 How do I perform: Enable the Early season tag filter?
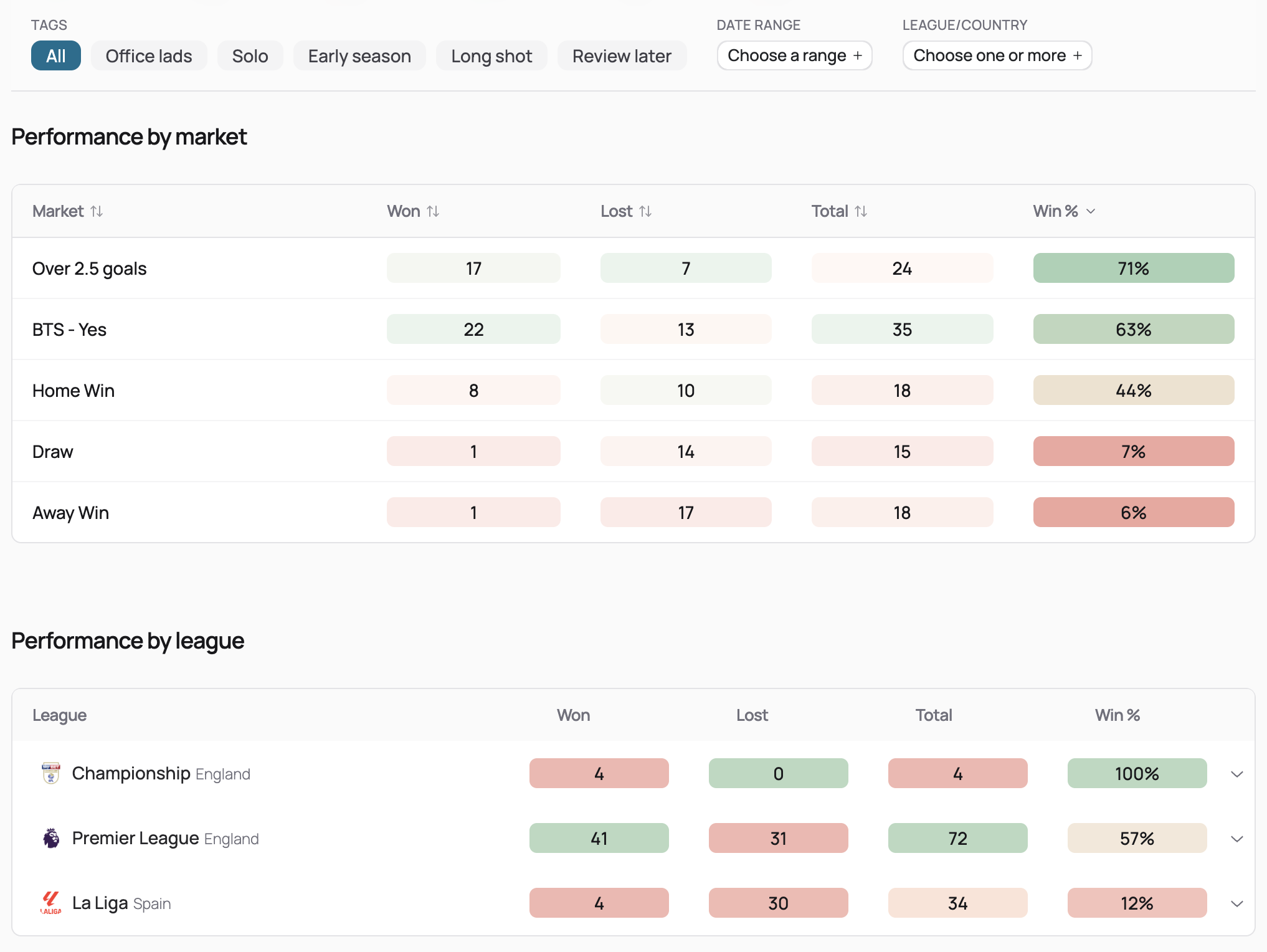pyautogui.click(x=359, y=56)
